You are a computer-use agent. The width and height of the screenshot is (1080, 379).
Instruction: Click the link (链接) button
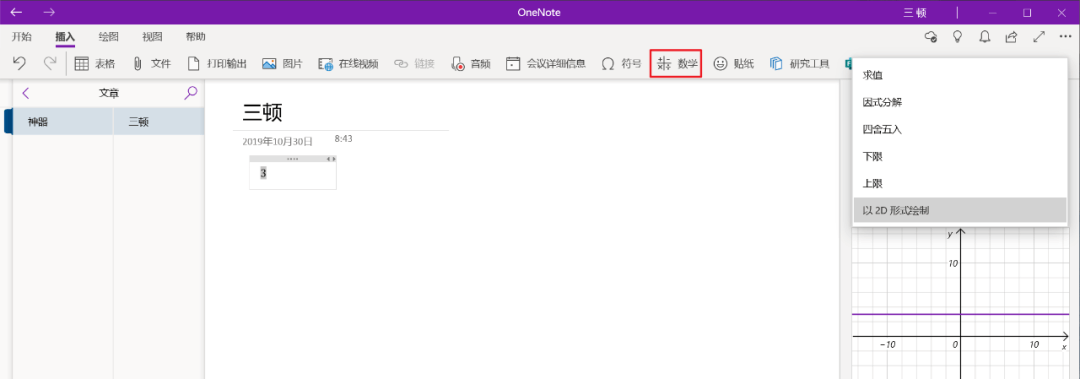click(414, 64)
